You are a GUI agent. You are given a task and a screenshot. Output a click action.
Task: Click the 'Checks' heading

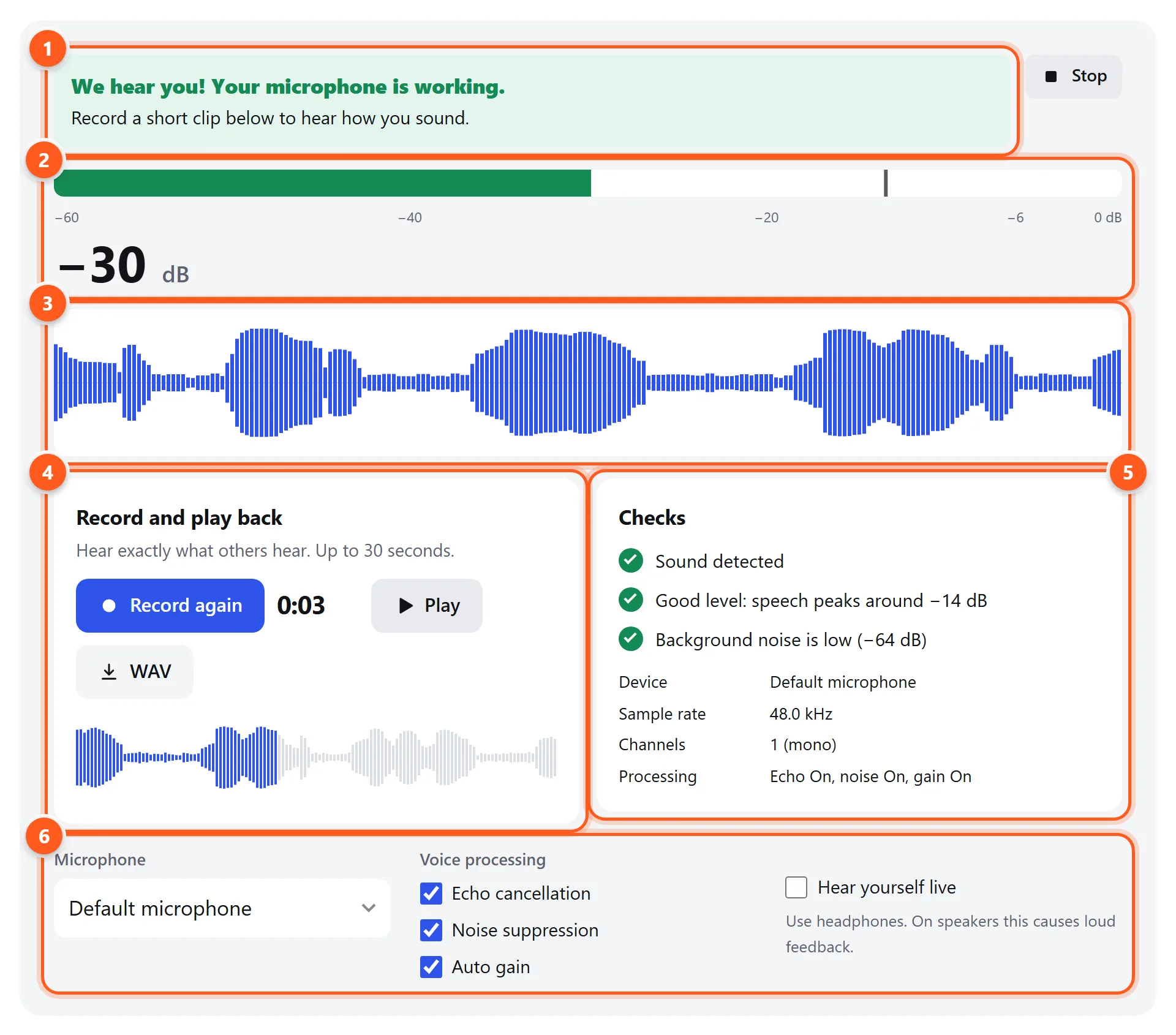(652, 518)
